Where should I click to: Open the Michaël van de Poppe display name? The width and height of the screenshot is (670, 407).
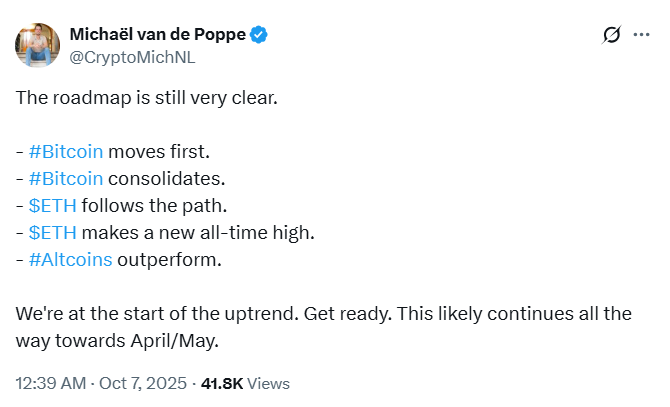[157, 35]
